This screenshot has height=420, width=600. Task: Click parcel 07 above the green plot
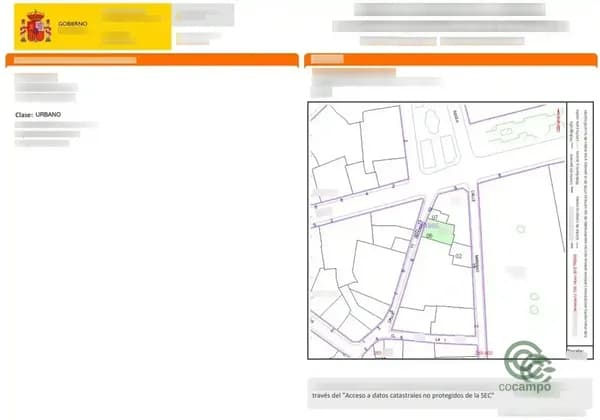(x=434, y=217)
